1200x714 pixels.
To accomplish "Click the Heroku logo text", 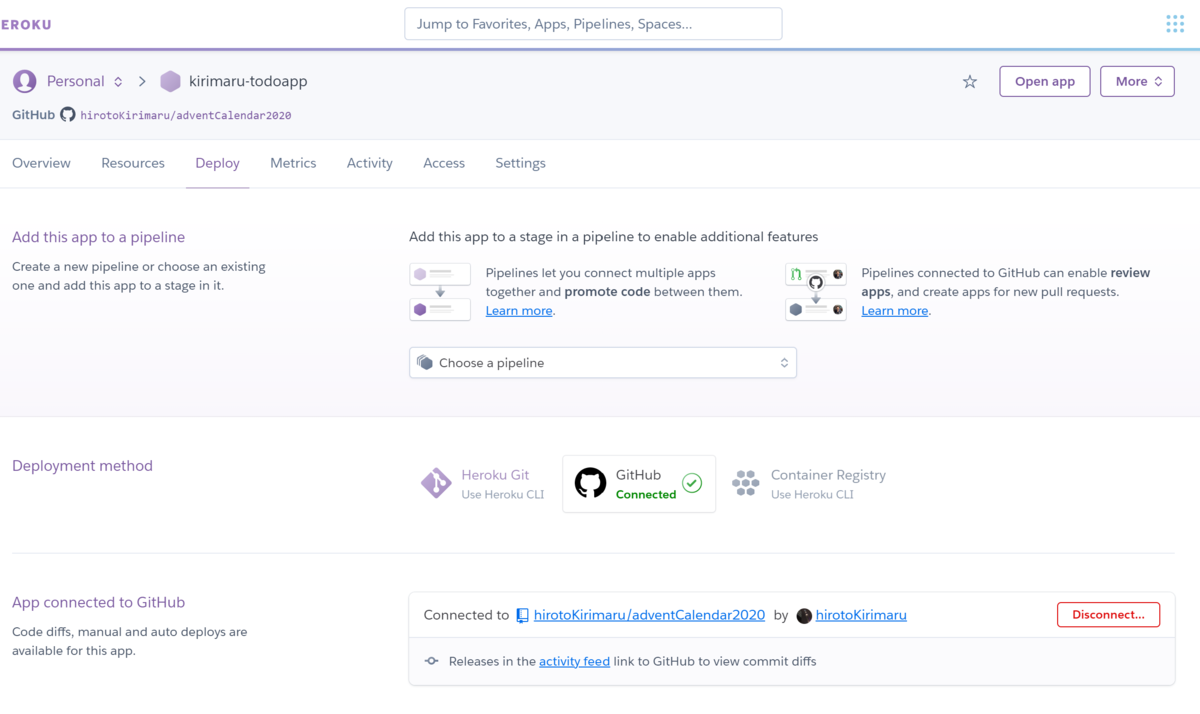I will click(x=26, y=24).
